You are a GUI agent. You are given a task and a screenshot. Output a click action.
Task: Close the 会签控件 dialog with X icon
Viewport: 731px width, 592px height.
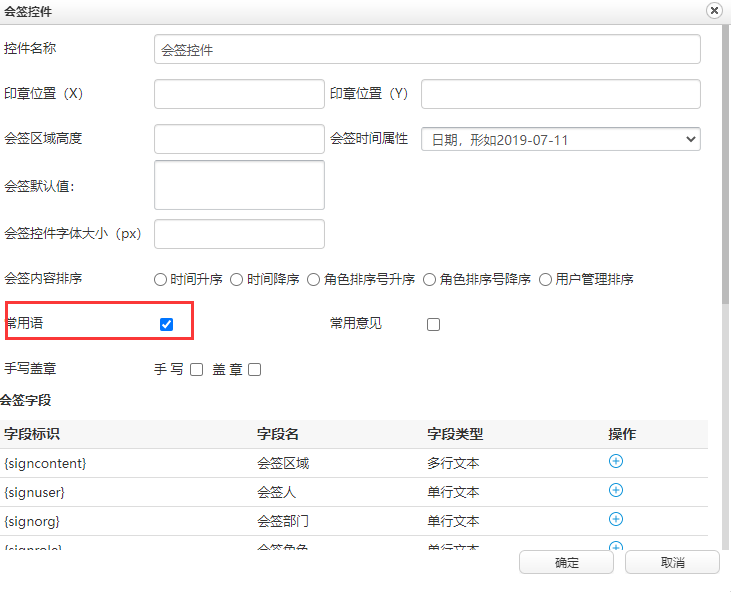tap(714, 10)
